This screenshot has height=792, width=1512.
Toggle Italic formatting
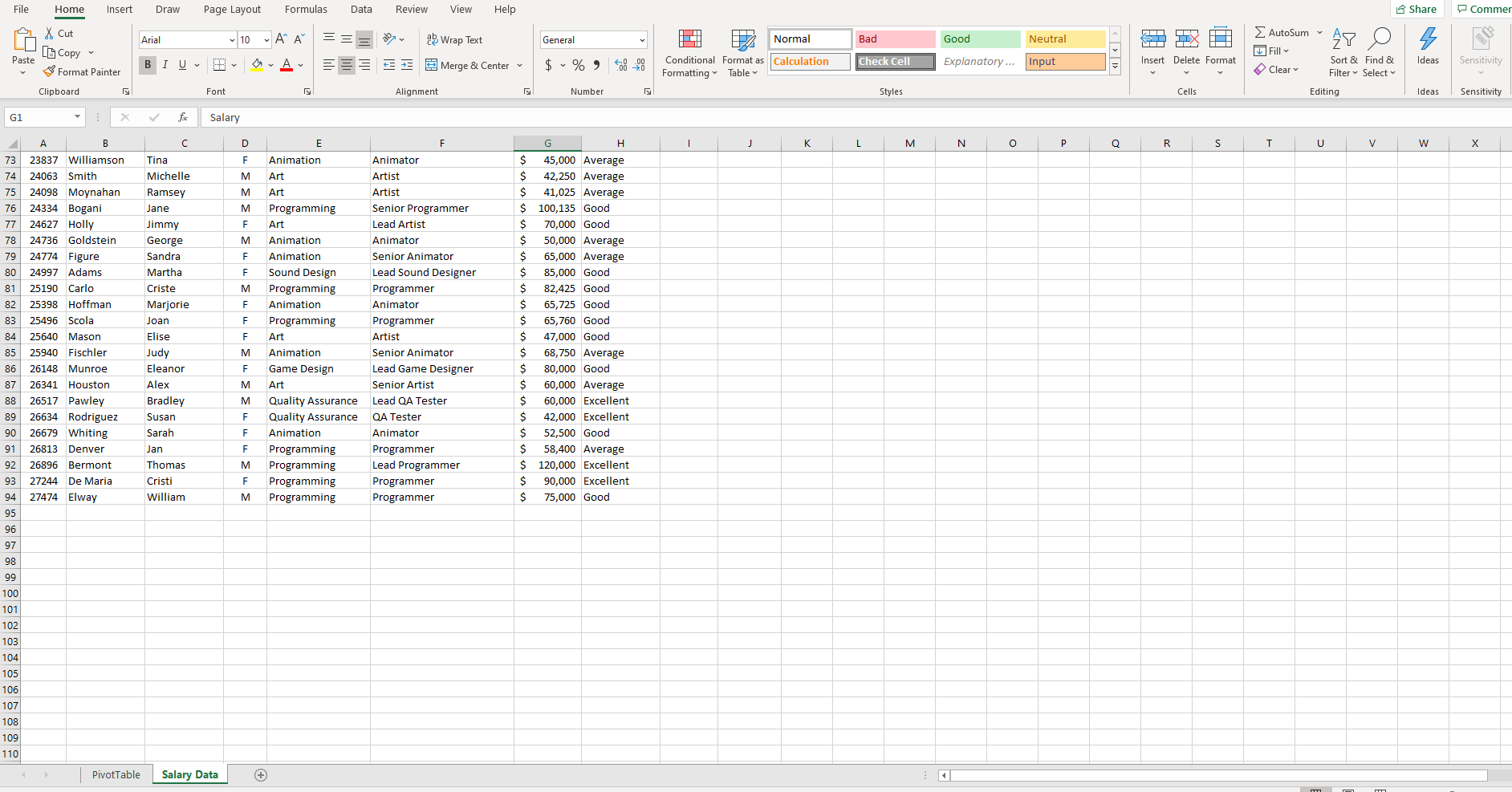pyautogui.click(x=165, y=65)
